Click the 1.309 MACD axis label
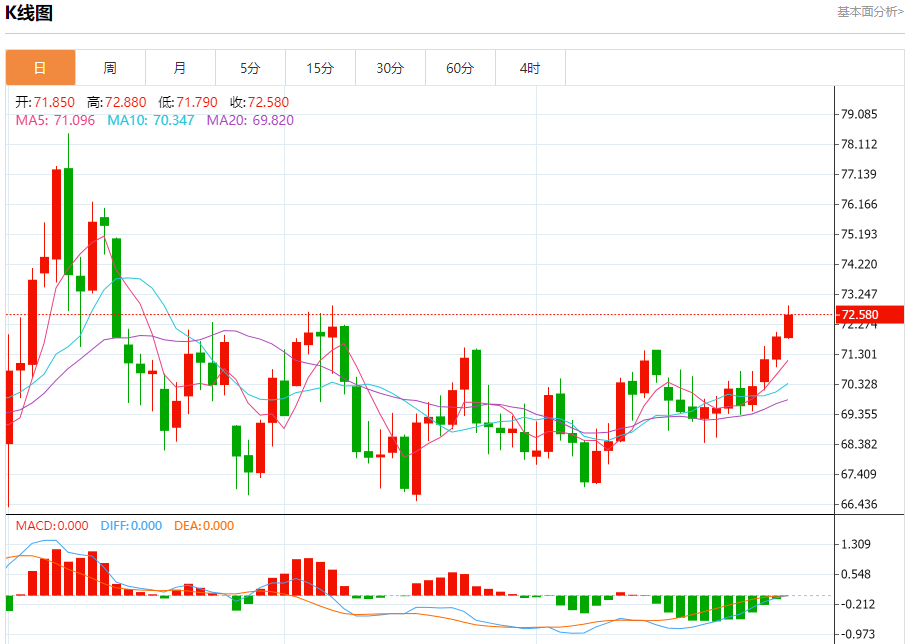This screenshot has width=909, height=644. pyautogui.click(x=856, y=544)
